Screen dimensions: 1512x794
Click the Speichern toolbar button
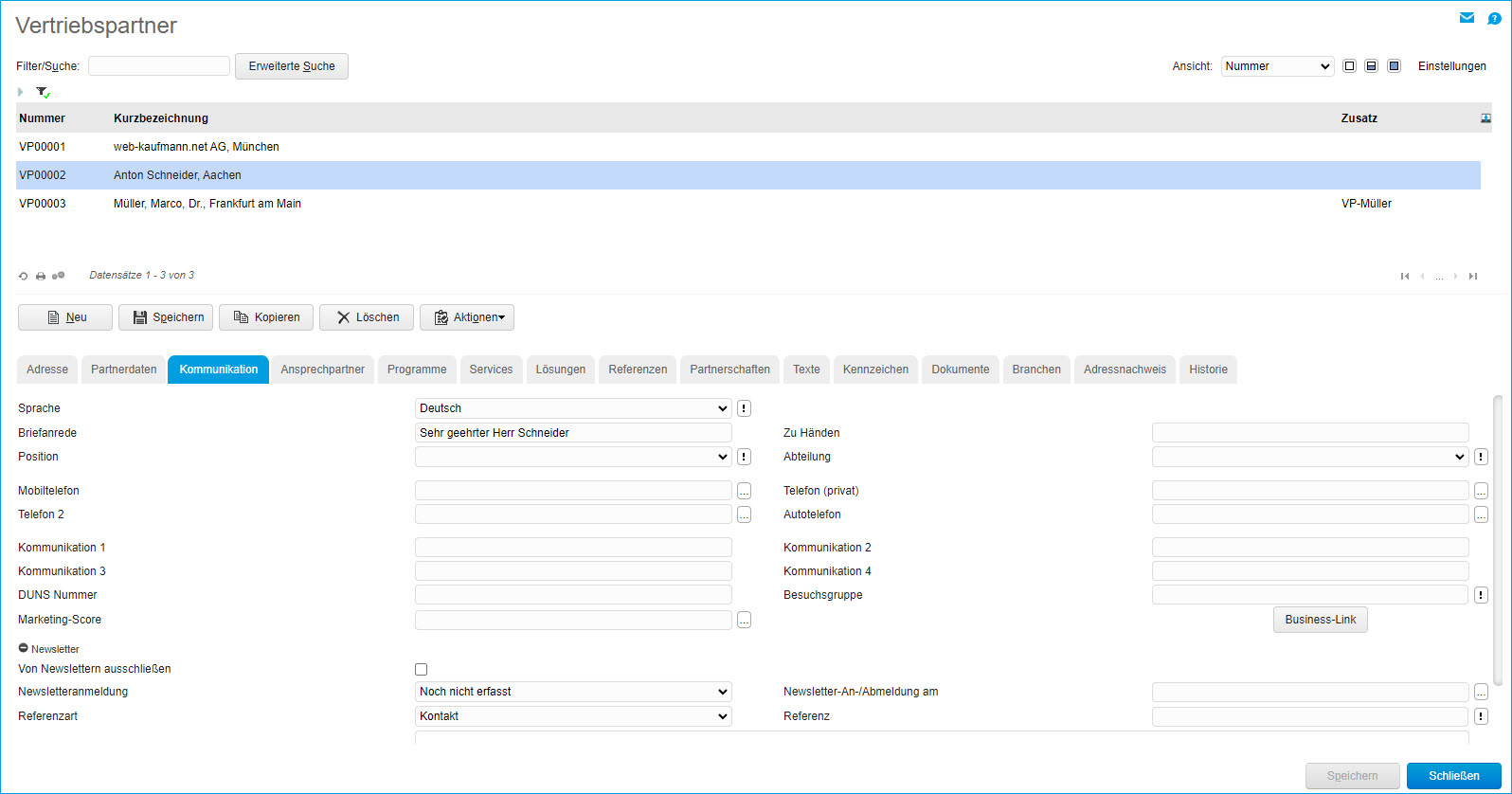pos(166,317)
